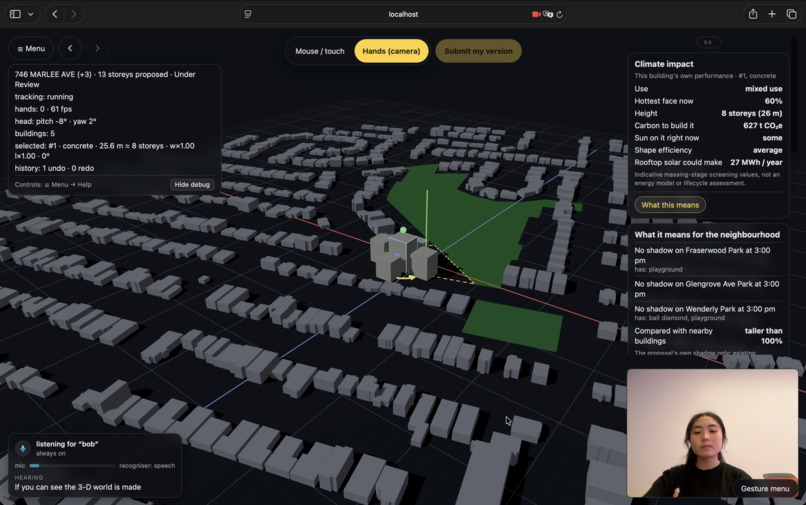Image resolution: width=806 pixels, height=505 pixels.
Task: Open a new Safari tab
Action: [x=772, y=14]
